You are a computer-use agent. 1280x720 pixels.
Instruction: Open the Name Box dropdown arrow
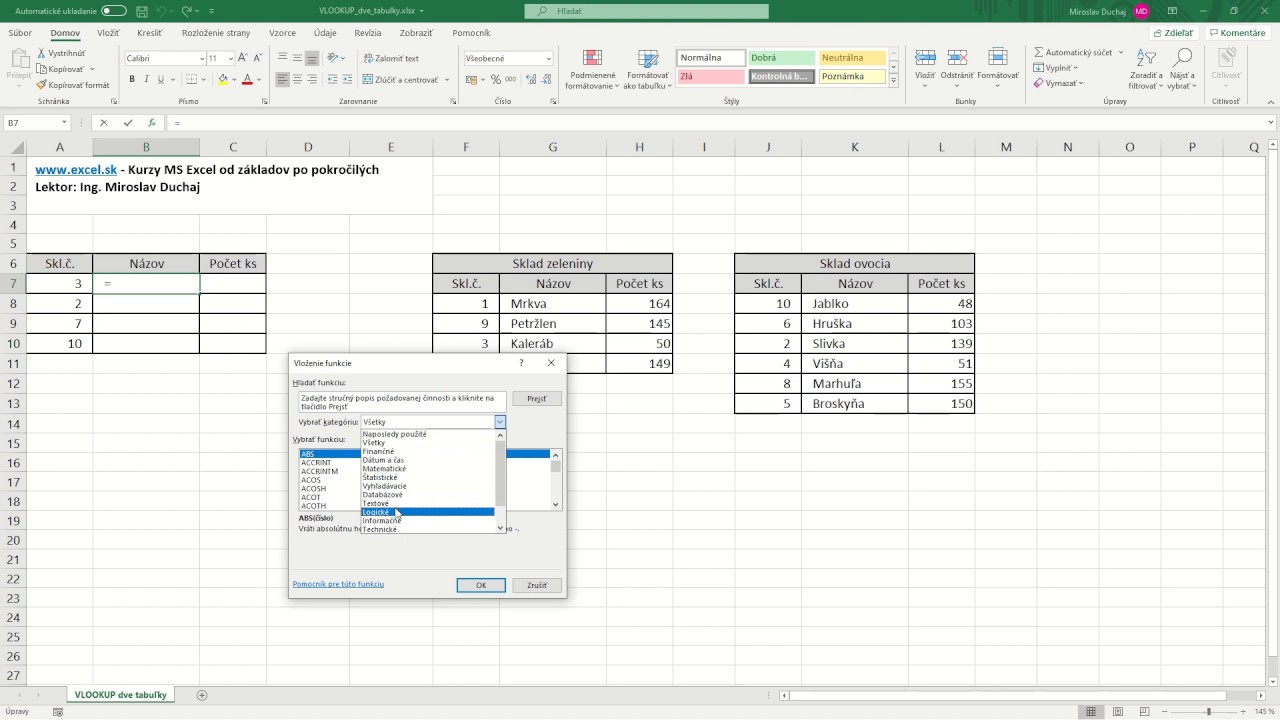[64, 123]
